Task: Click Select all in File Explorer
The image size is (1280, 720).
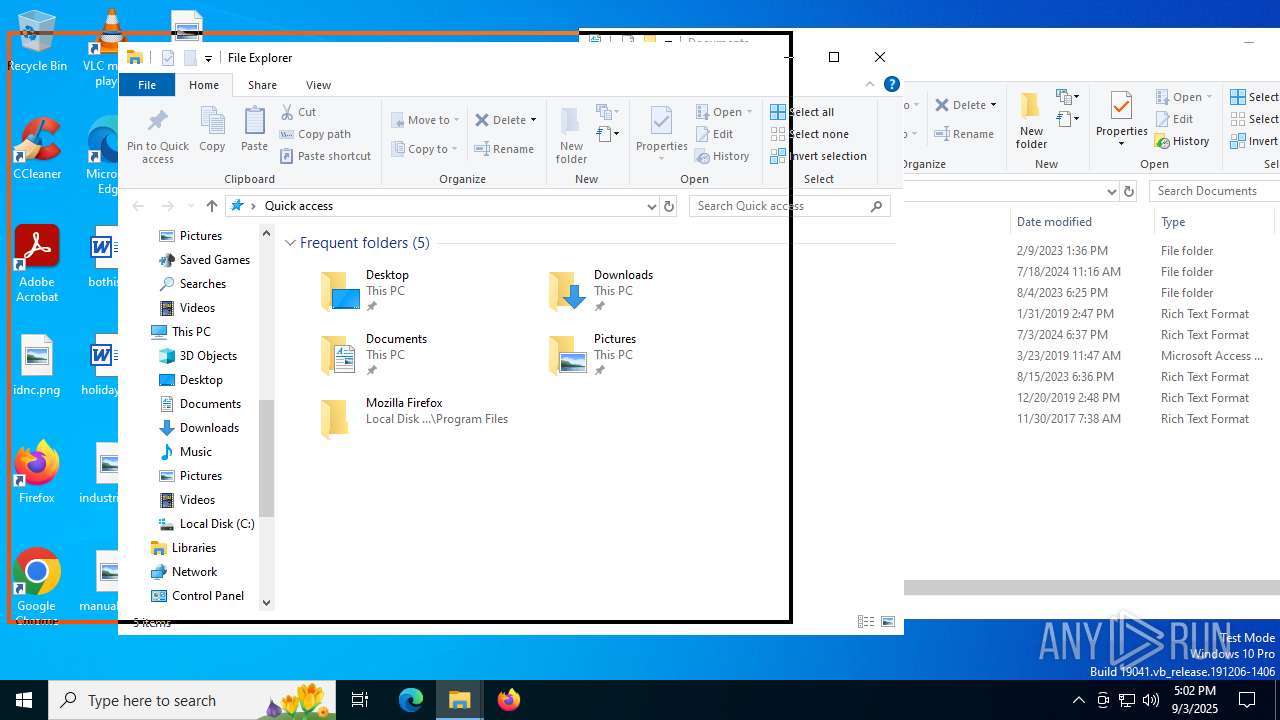Action: pos(802,112)
